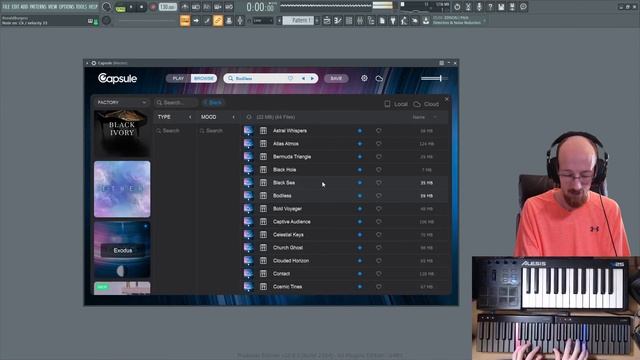Click the red record button

pos(153,7)
